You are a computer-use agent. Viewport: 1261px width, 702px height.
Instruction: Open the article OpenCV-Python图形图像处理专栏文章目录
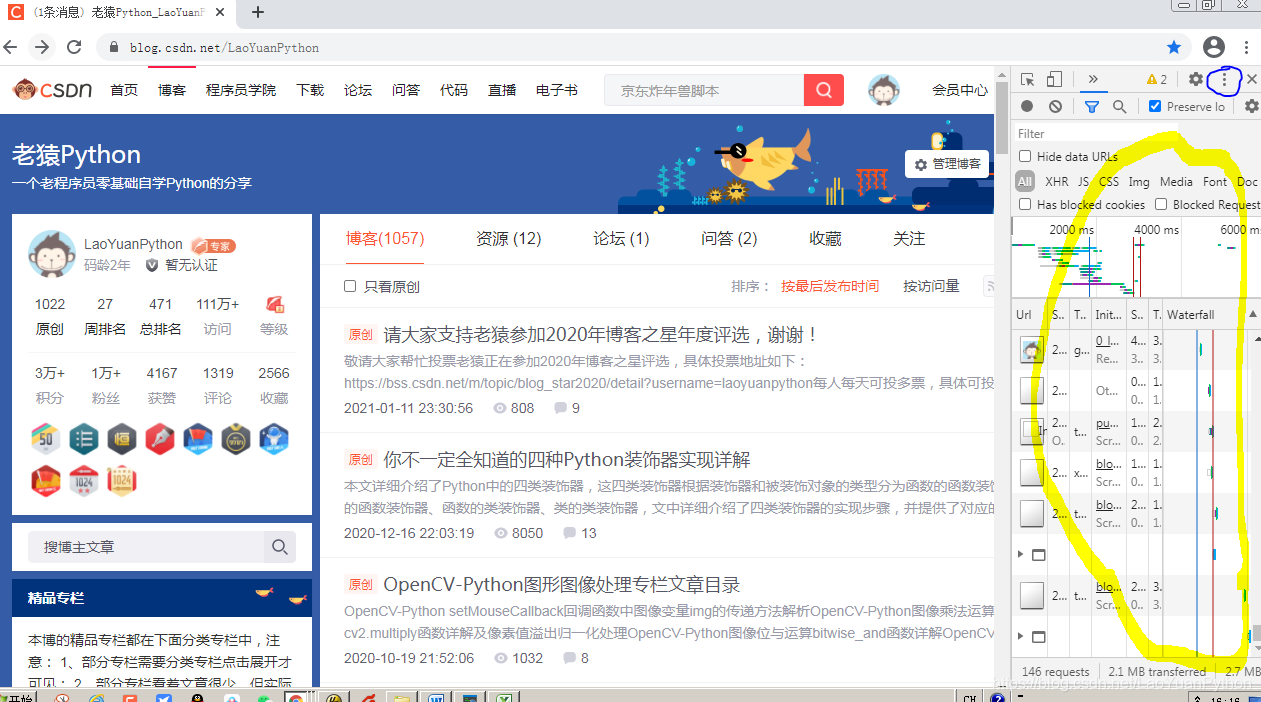pyautogui.click(x=562, y=585)
